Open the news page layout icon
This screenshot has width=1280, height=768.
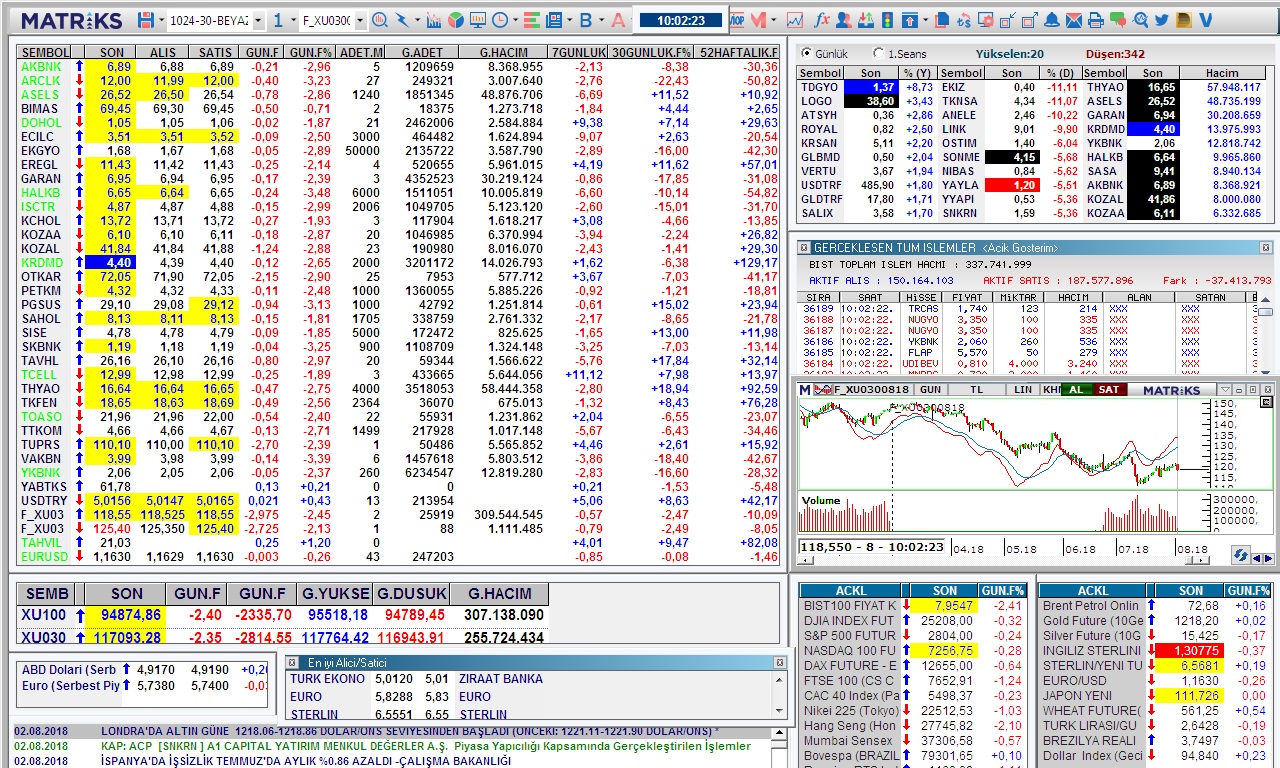coord(553,20)
